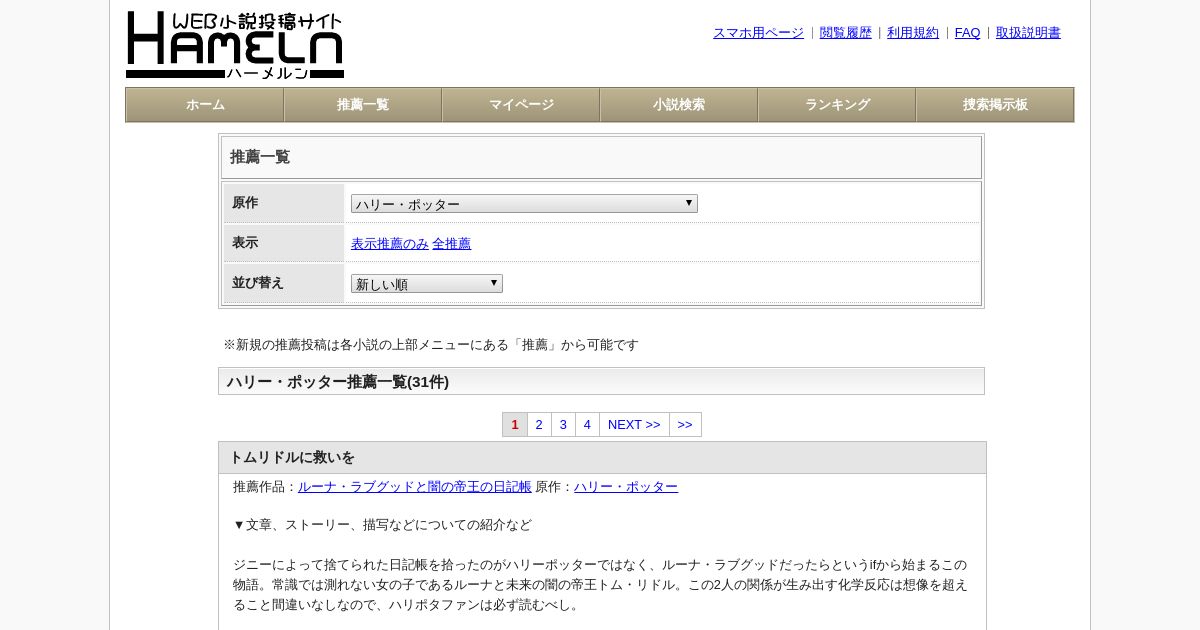The width and height of the screenshot is (1200, 630).
Task: Click NEXT >> pagination button
Action: coord(634,425)
